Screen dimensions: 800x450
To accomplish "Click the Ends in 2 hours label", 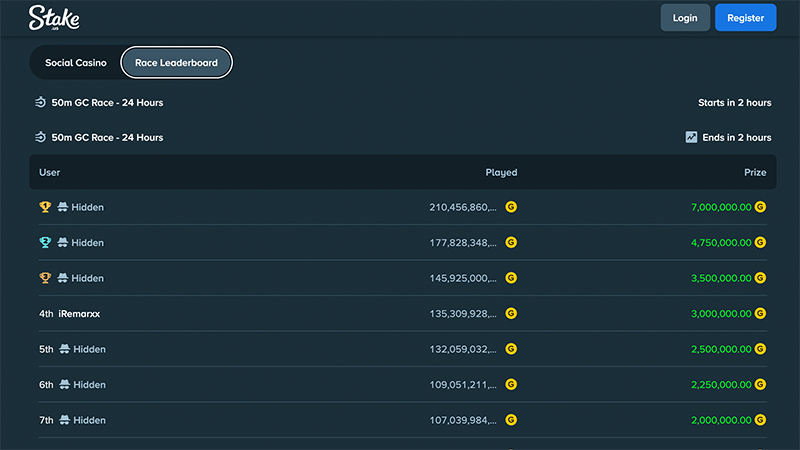I will pyautogui.click(x=737, y=137).
